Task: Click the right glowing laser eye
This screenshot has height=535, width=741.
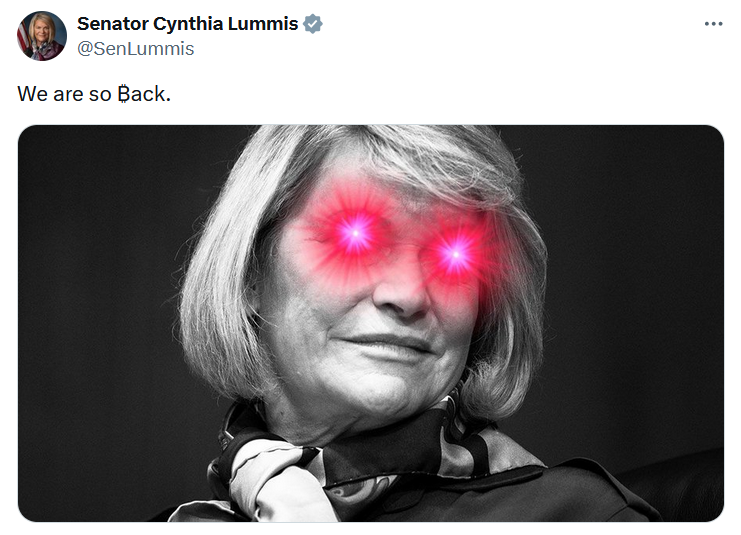Action: click(456, 255)
